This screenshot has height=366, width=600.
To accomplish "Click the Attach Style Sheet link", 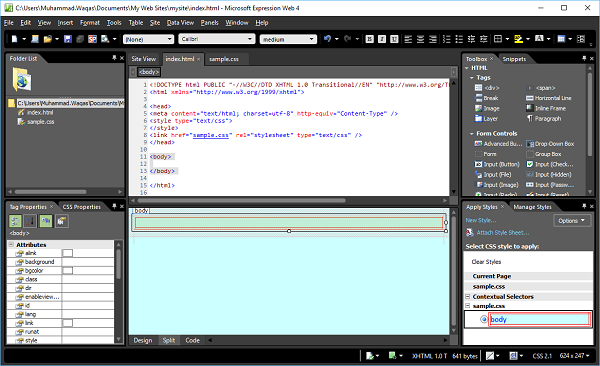I will coord(503,233).
